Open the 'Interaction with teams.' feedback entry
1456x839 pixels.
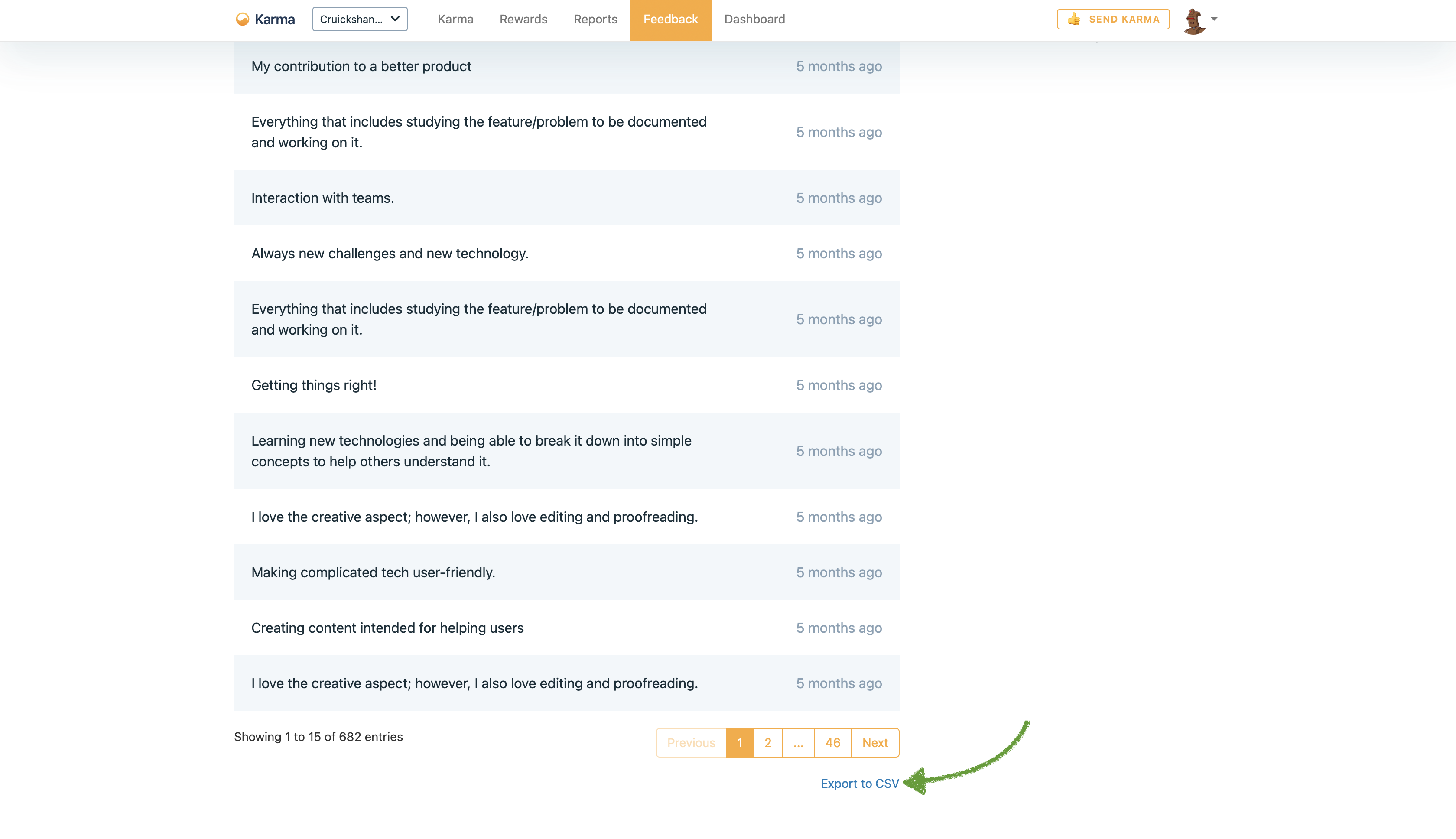pos(323,198)
